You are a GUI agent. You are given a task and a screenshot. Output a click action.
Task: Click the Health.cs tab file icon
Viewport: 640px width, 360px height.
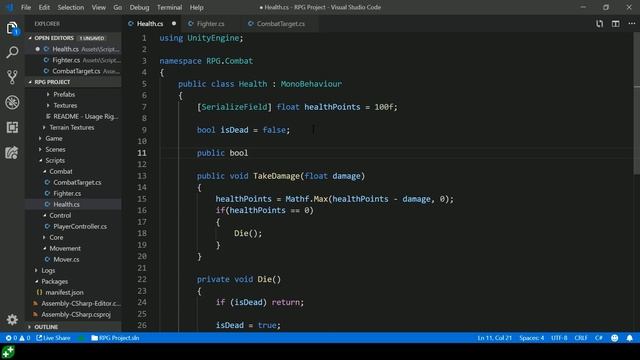(131, 24)
